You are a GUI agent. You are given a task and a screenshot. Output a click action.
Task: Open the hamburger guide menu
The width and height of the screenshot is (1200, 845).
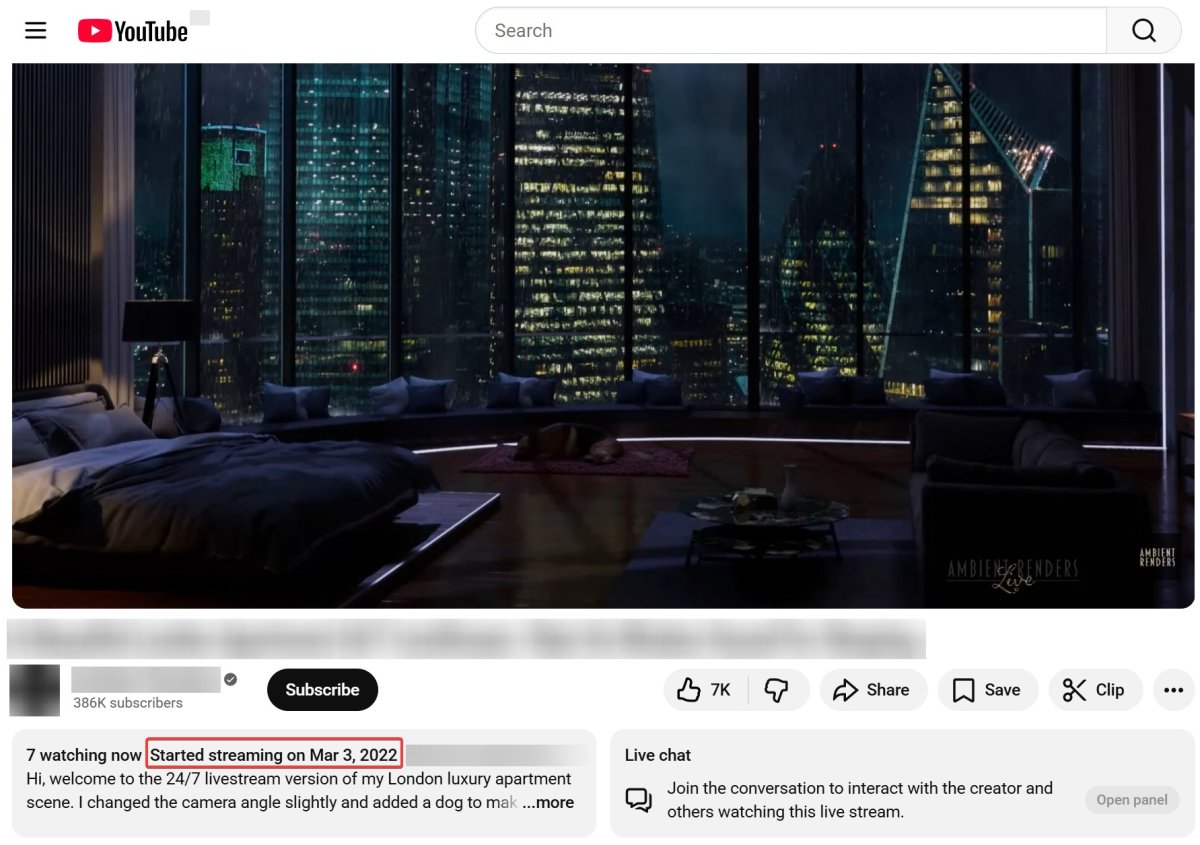(36, 31)
